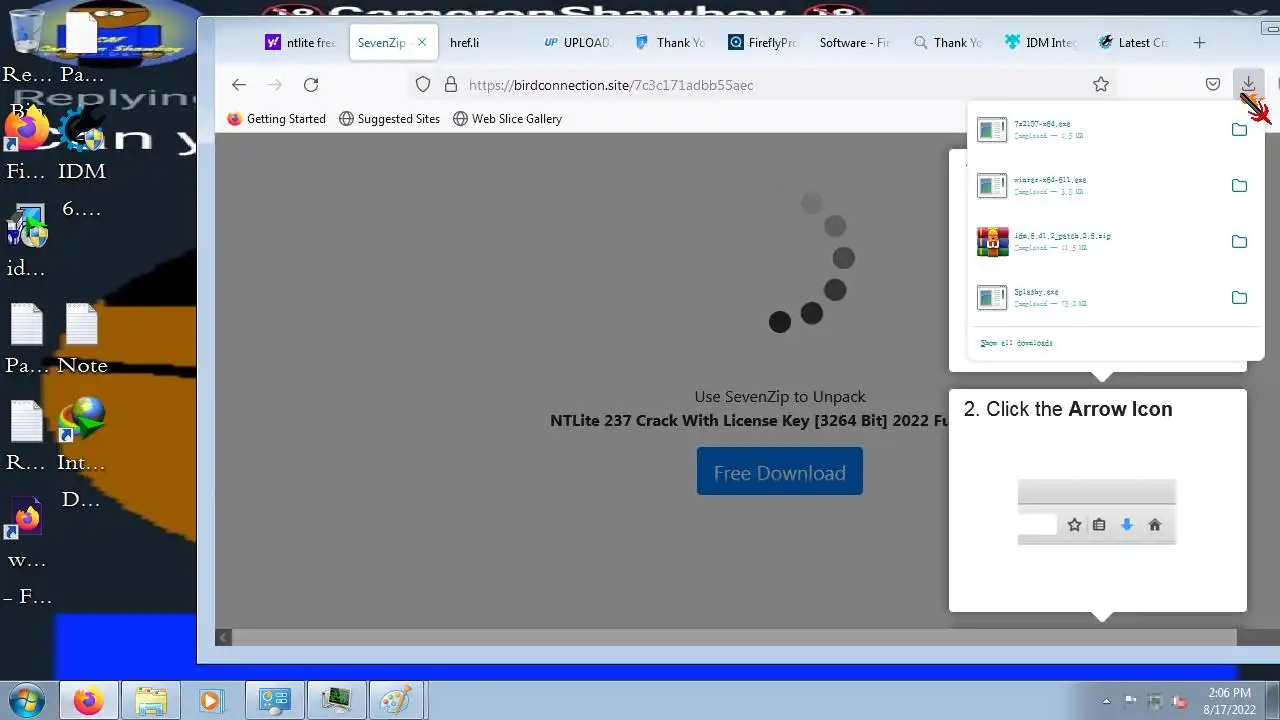The height and width of the screenshot is (720, 1280).
Task: Switch to the FireflyPro tab
Action: (762, 43)
